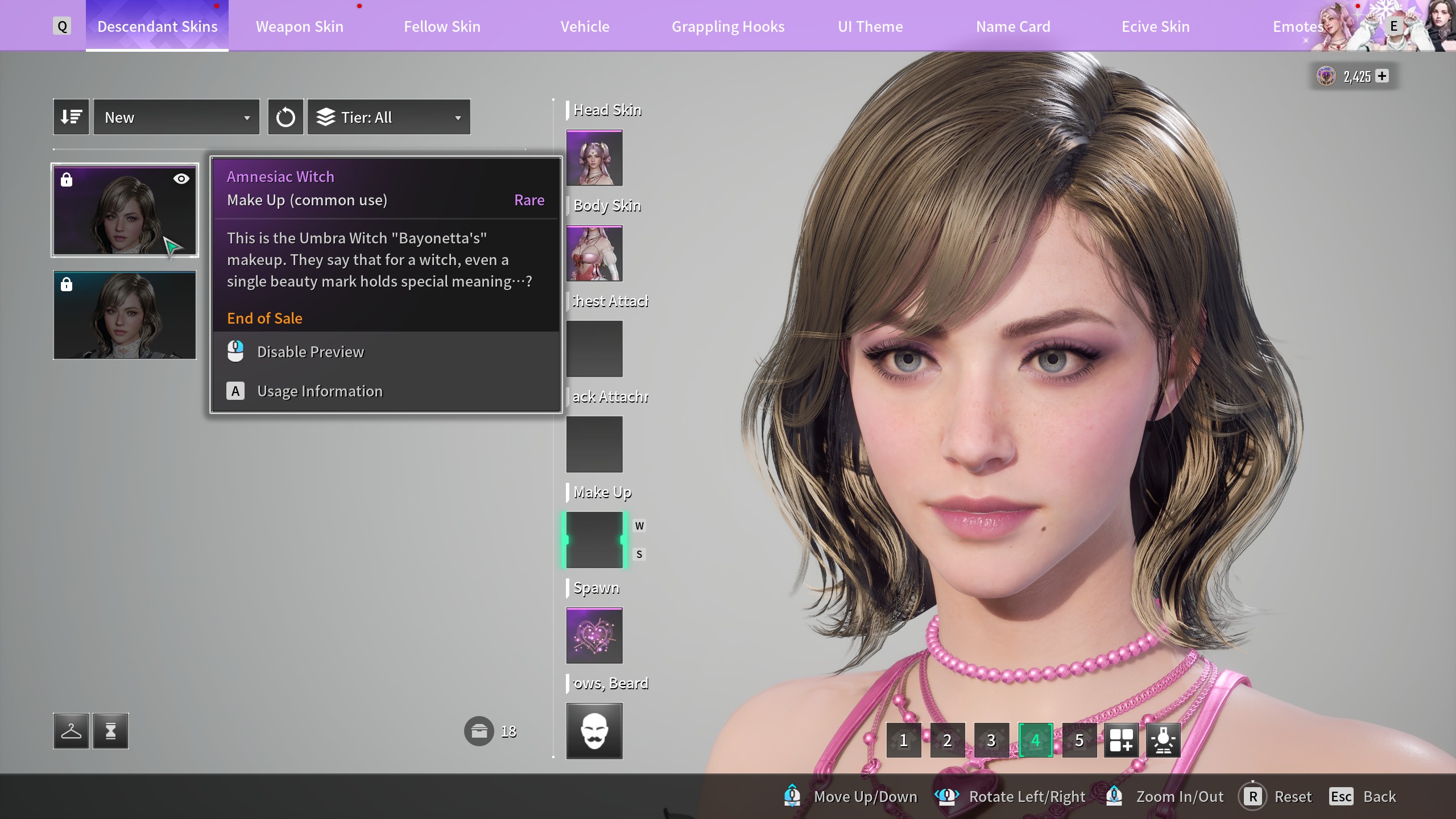Click the hourglass icon button

point(111,731)
